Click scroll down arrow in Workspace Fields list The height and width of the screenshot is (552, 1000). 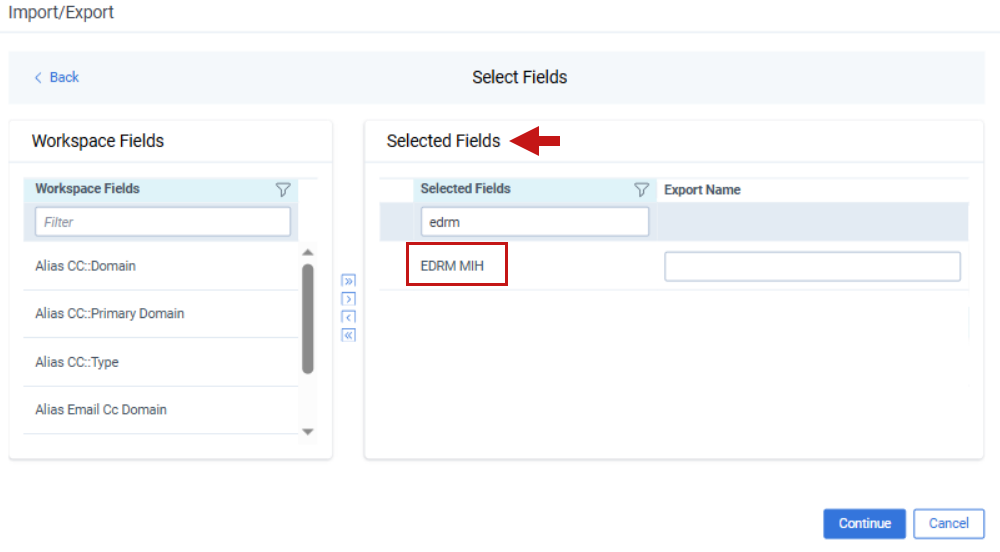tap(308, 432)
